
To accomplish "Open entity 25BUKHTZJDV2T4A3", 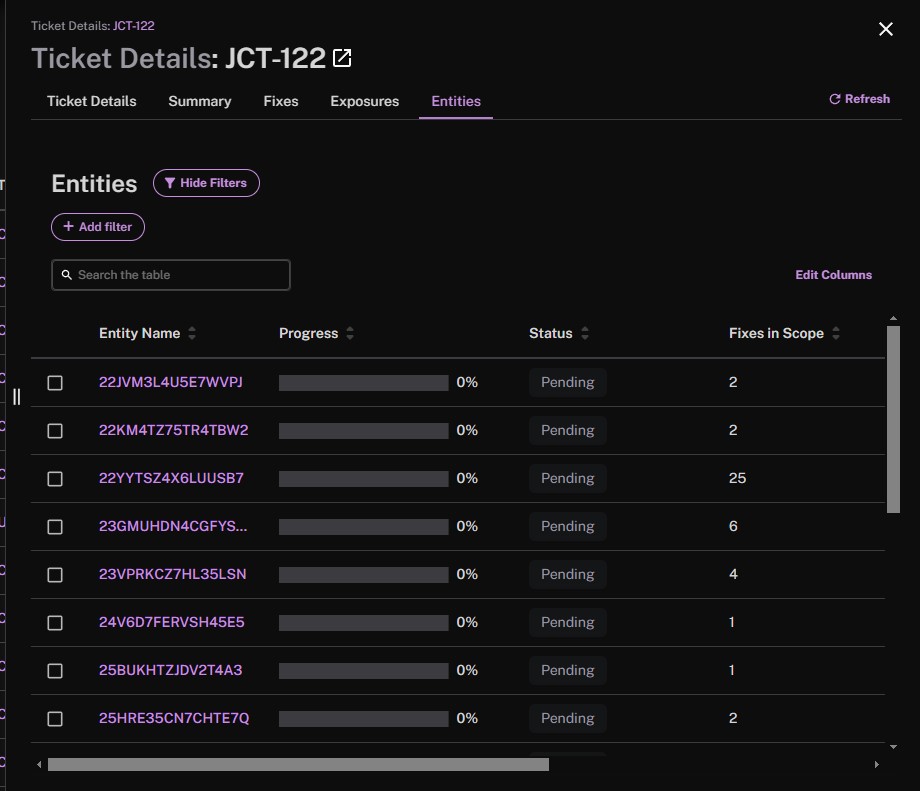I will click(x=170, y=670).
